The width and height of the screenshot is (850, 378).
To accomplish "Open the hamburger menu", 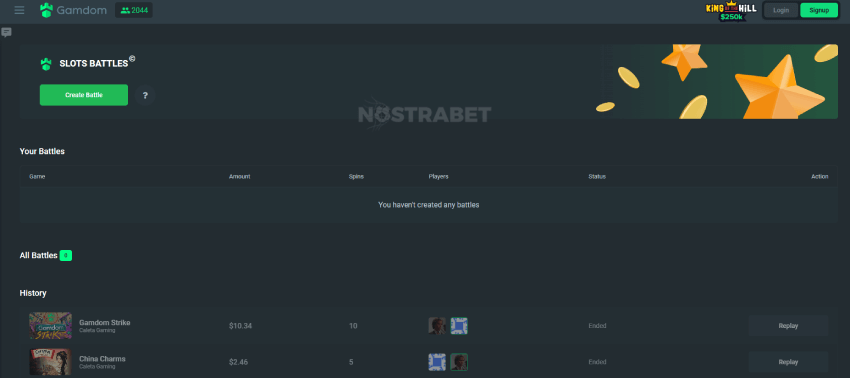I will point(20,10).
